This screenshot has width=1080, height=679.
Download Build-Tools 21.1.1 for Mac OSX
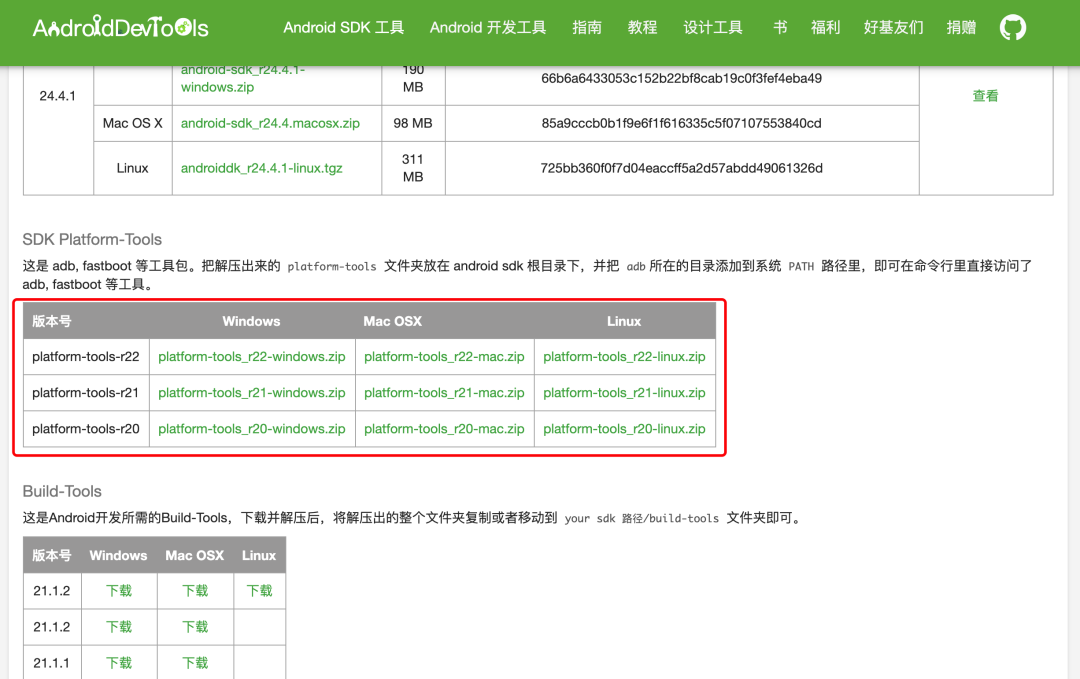pyautogui.click(x=194, y=662)
